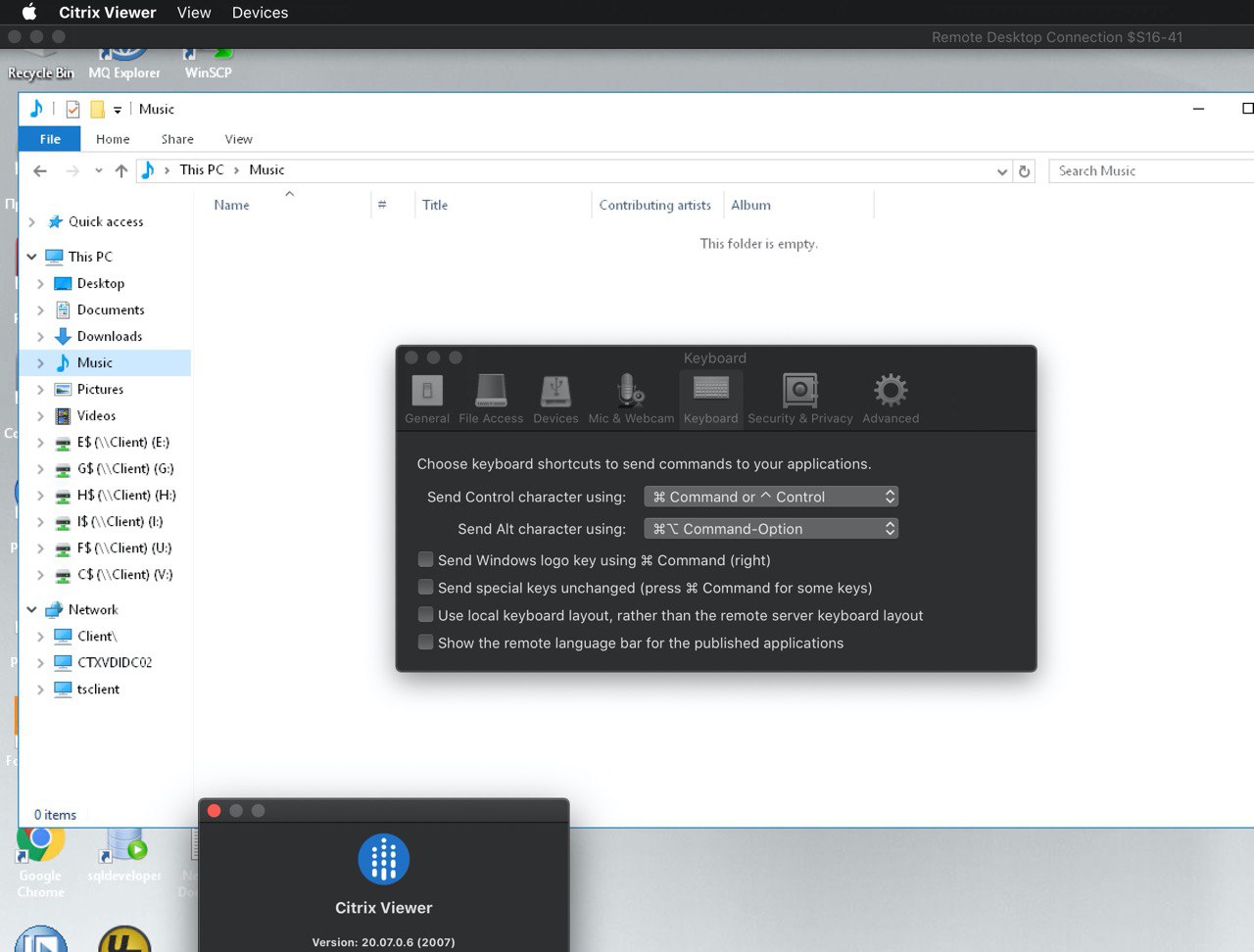1254x952 pixels.
Task: Select the Keyboard preferences pane
Action: [710, 400]
